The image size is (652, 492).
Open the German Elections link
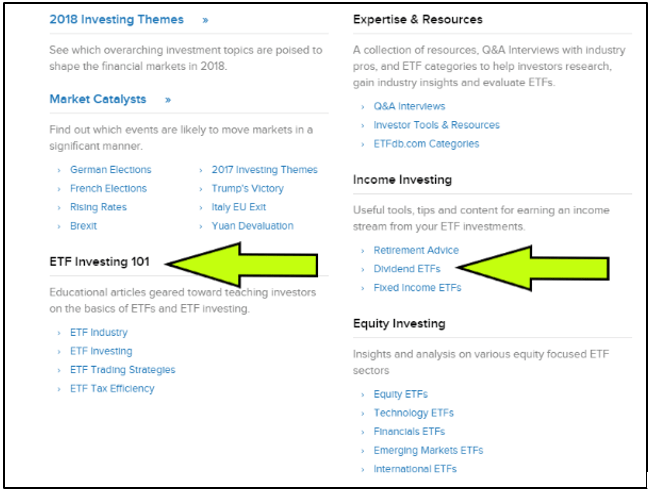tap(110, 170)
